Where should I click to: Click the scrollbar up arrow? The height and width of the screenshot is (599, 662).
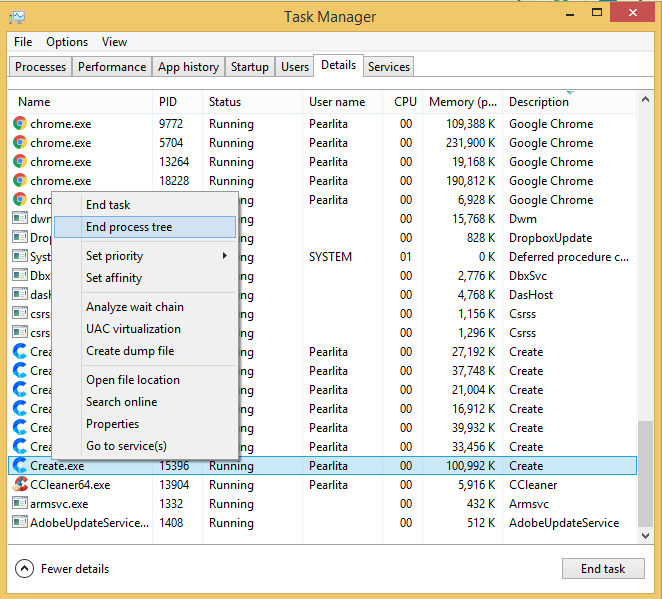(x=645, y=100)
